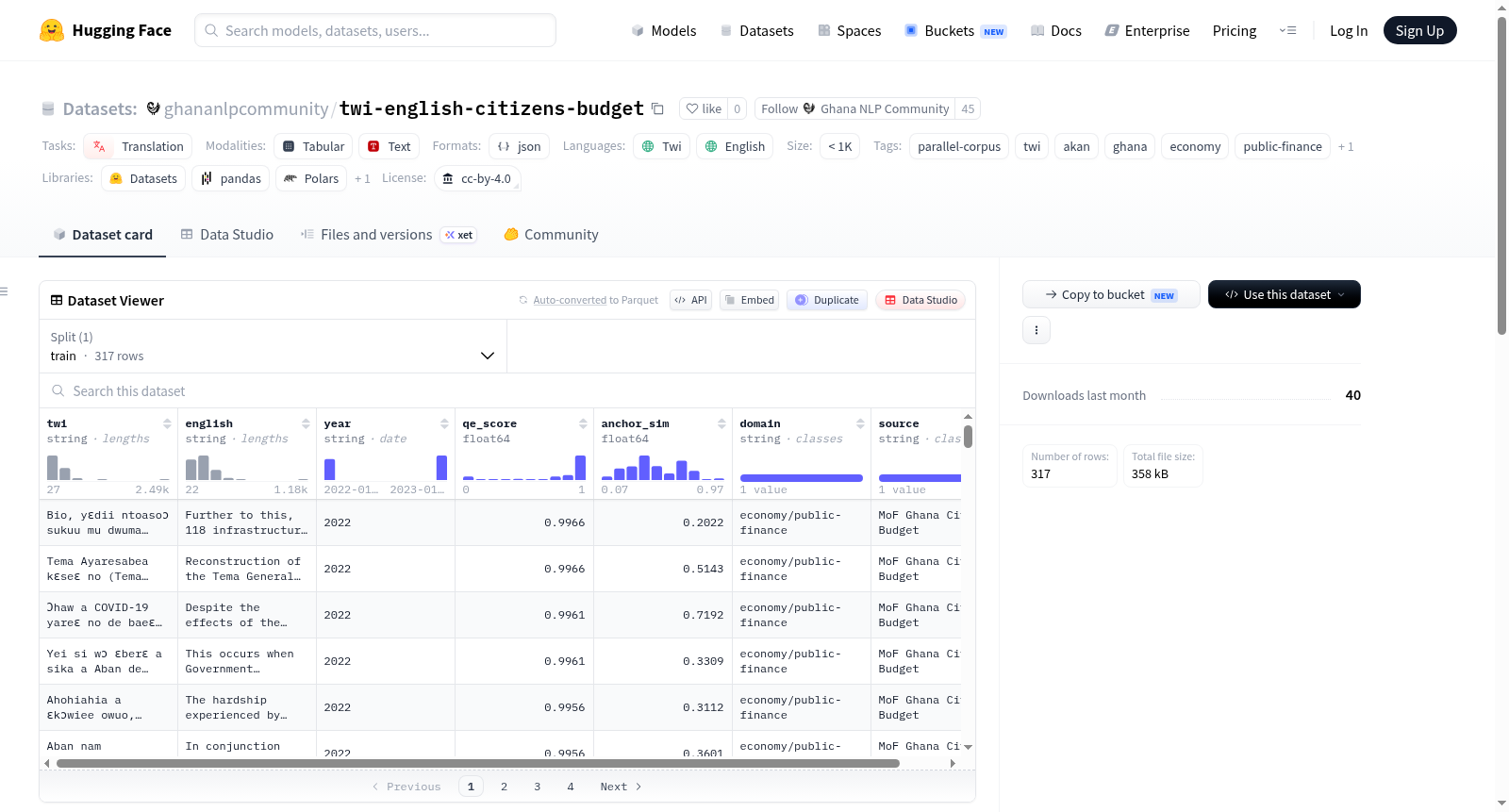Open the Data Studio tab
1509x812 pixels.
pyautogui.click(x=227, y=235)
